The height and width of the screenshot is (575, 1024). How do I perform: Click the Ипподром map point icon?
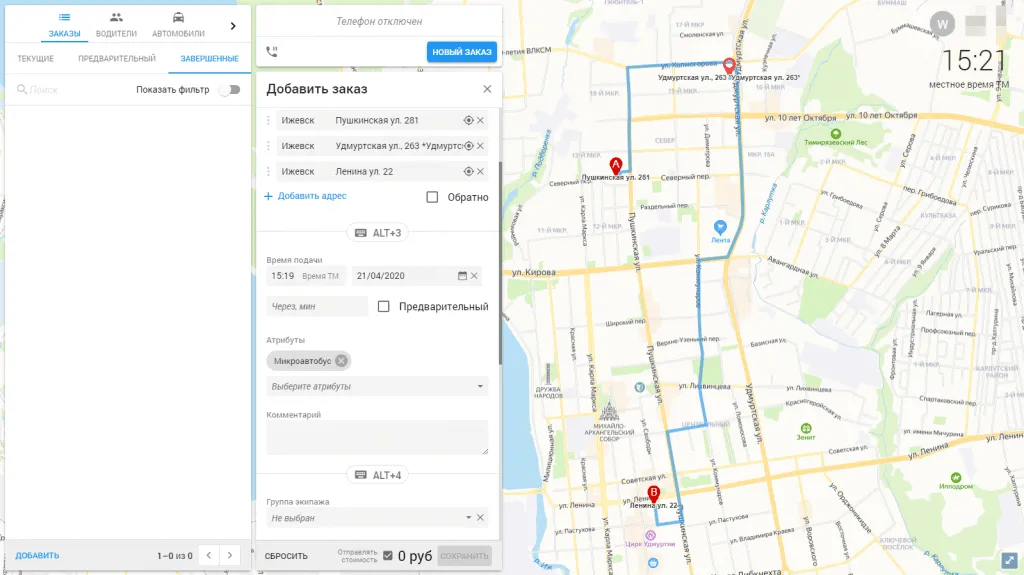(x=956, y=478)
